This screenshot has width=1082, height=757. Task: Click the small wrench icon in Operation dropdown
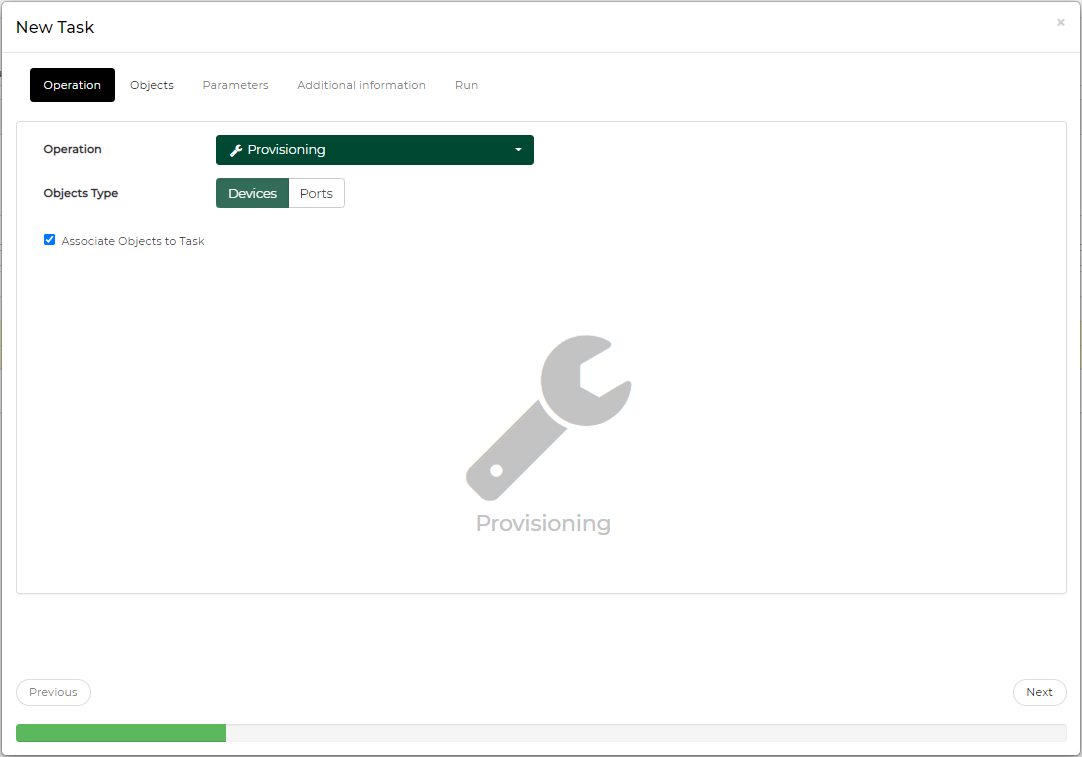(236, 150)
